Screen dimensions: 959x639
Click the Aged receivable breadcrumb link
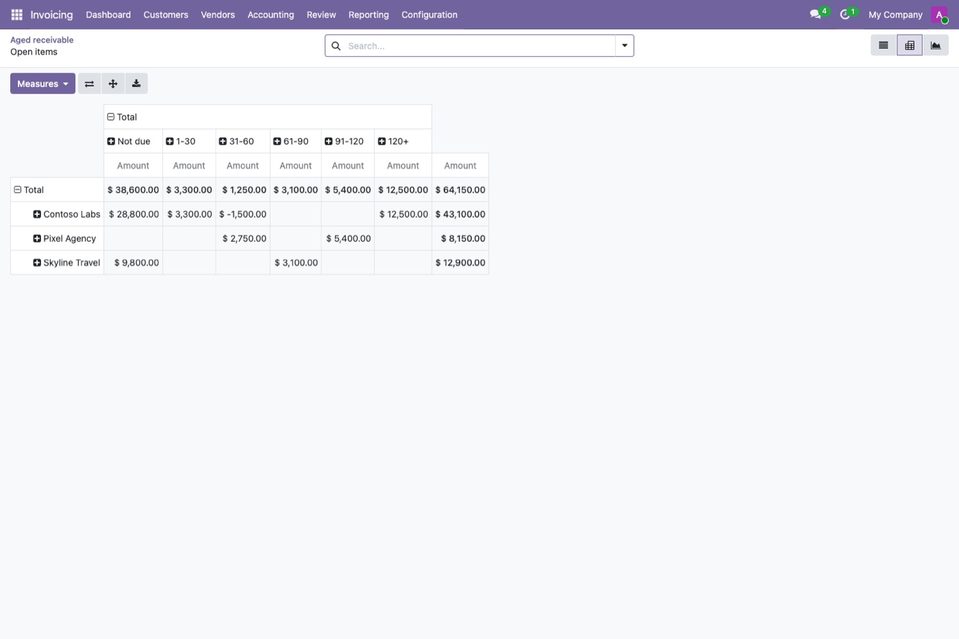[x=42, y=40]
